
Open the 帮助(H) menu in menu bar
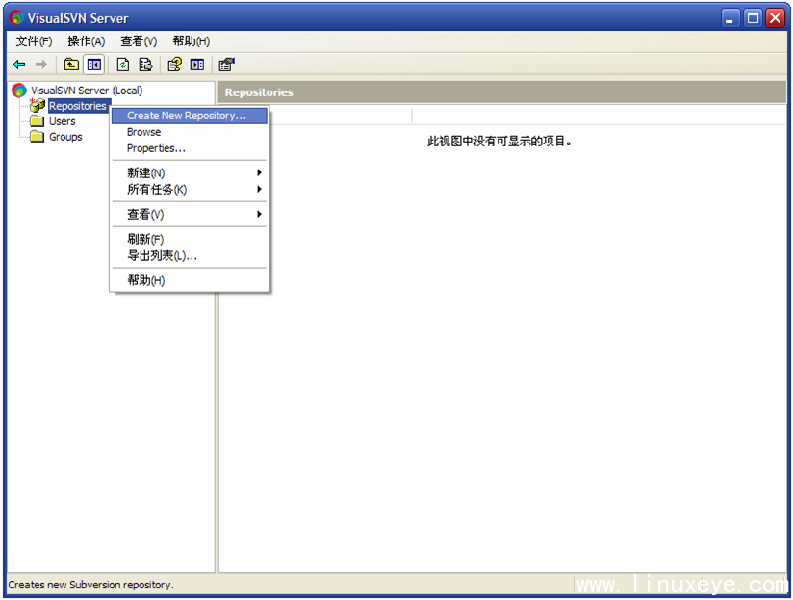point(191,41)
